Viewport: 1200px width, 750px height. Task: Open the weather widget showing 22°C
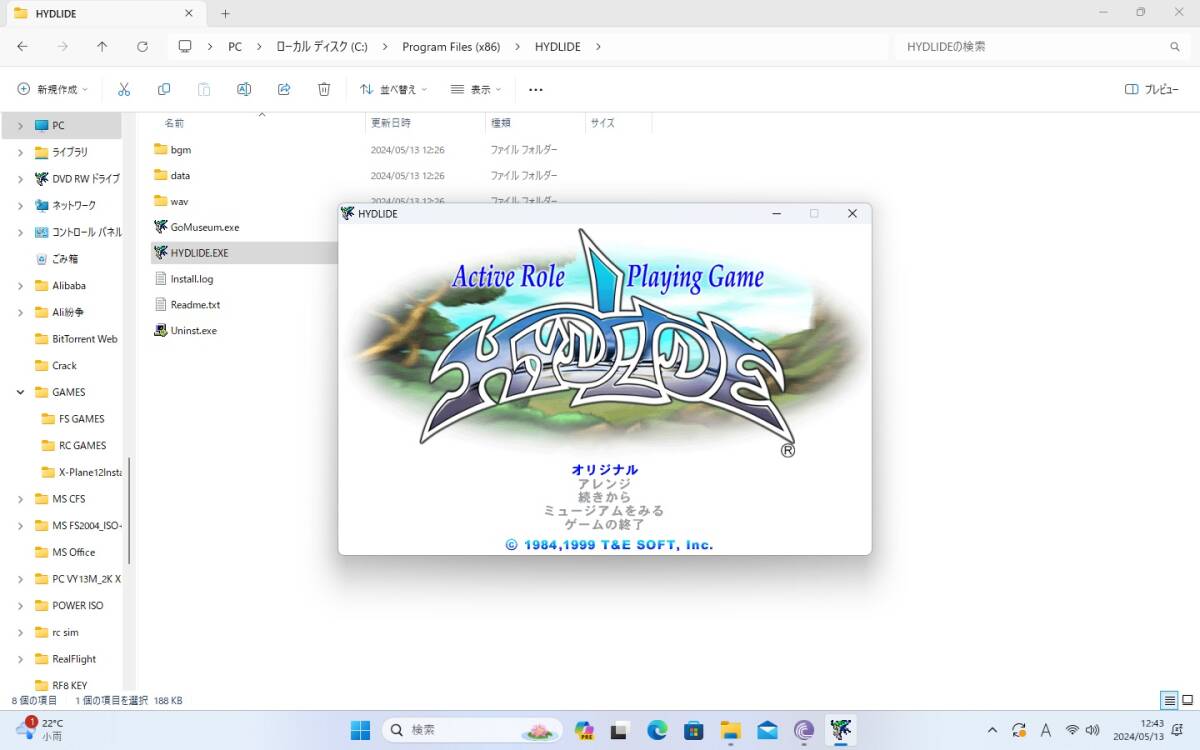tap(42, 730)
